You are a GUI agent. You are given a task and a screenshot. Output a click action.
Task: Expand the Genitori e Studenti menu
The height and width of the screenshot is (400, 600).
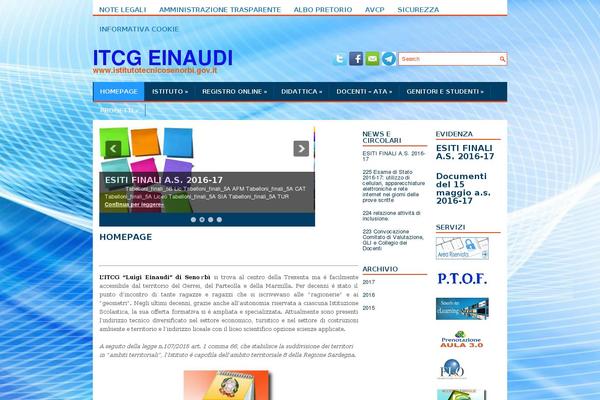point(445,91)
